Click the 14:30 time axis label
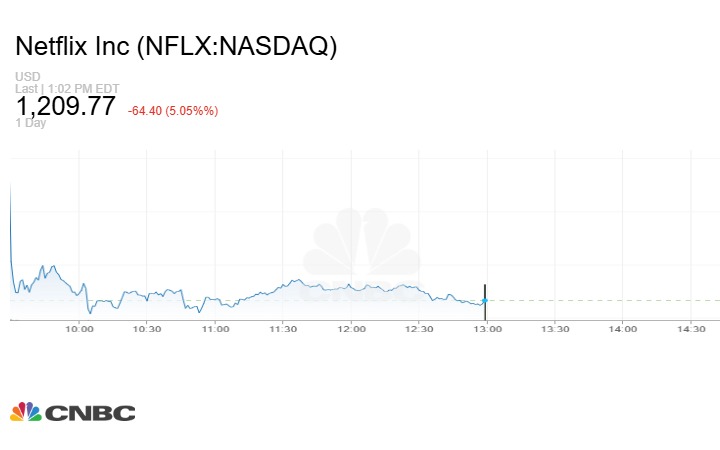 (691, 329)
